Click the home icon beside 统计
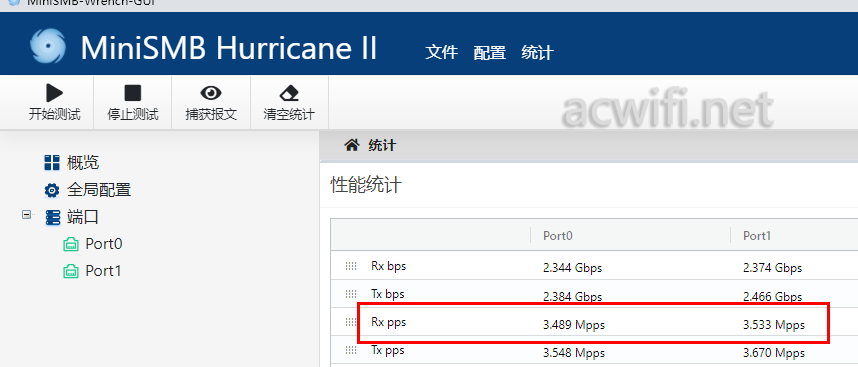This screenshot has width=858, height=367. click(x=351, y=145)
